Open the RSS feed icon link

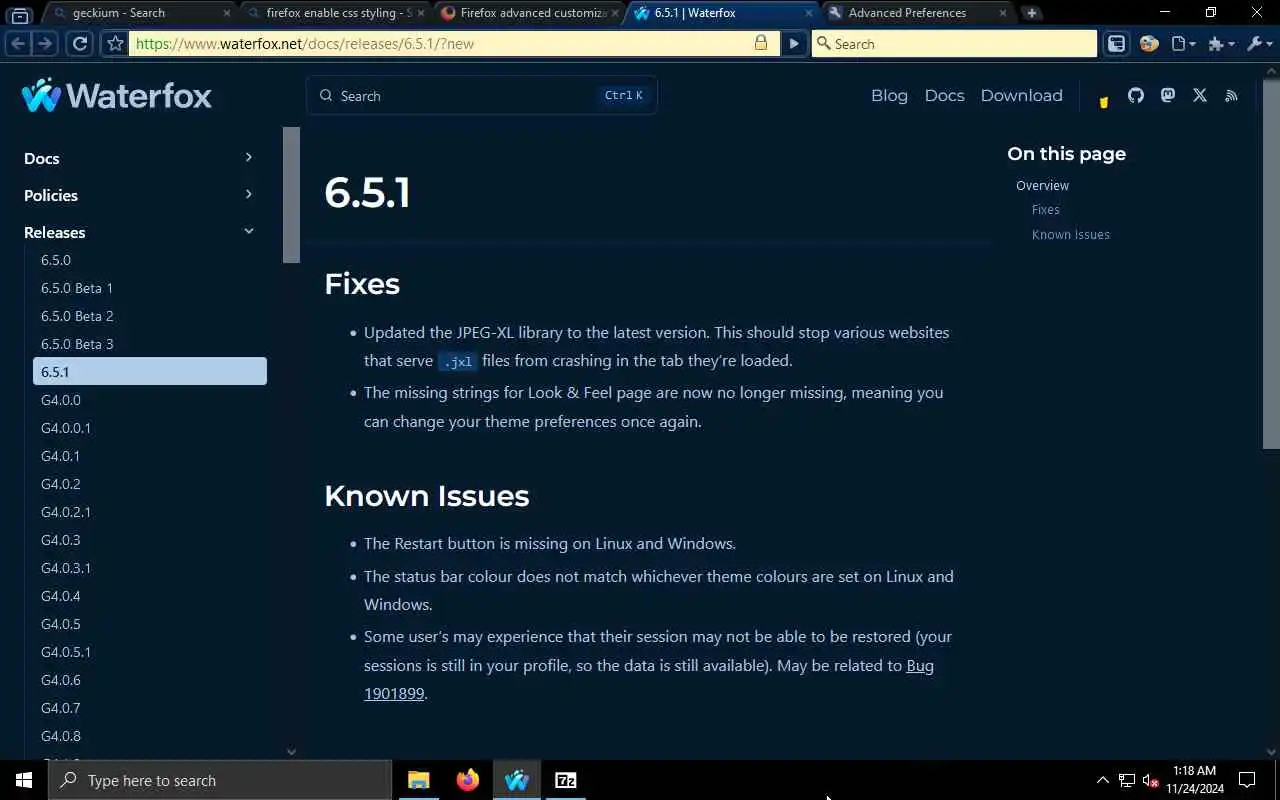click(1232, 95)
